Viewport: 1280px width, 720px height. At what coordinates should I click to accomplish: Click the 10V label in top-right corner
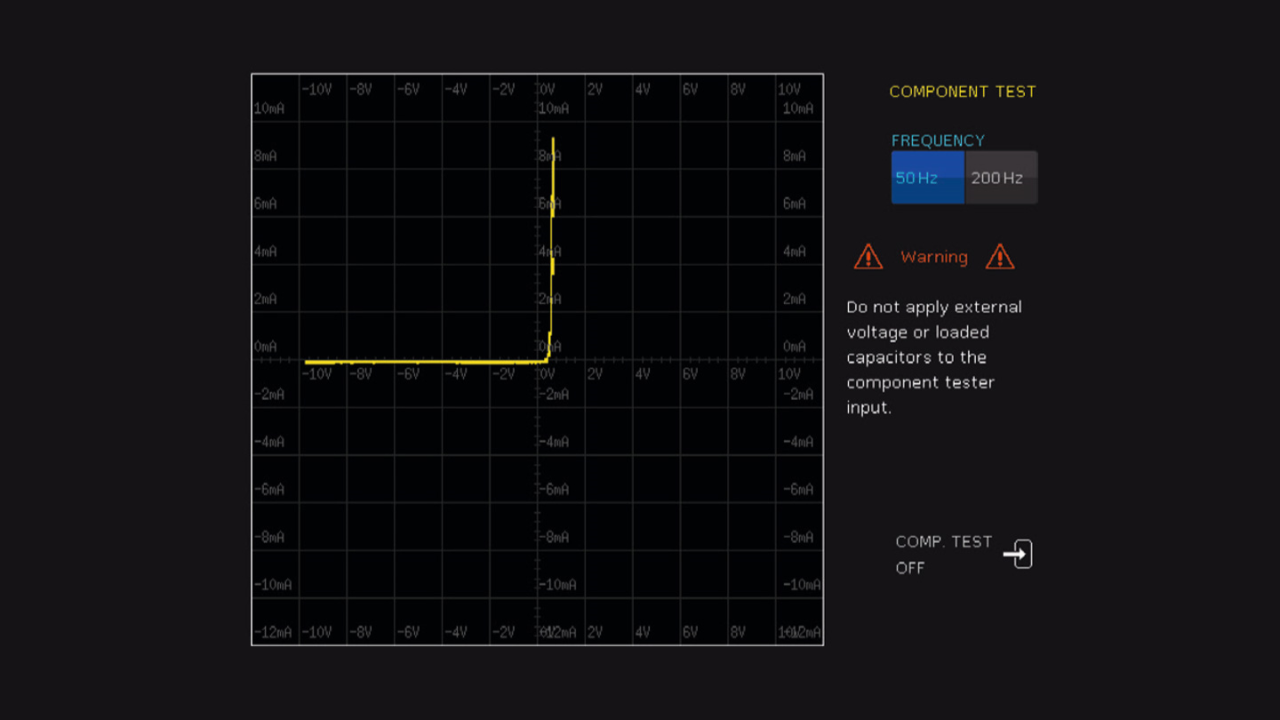click(788, 90)
